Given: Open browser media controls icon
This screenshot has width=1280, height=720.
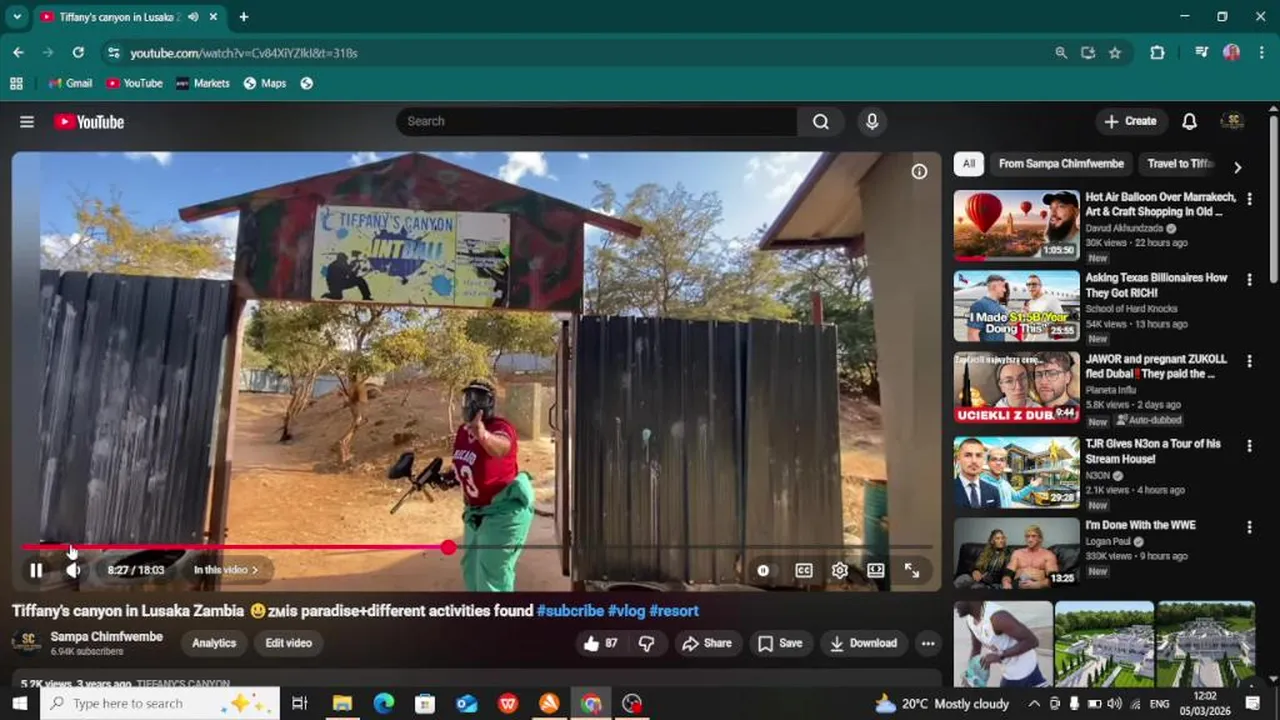Looking at the screenshot, I should (x=1201, y=53).
